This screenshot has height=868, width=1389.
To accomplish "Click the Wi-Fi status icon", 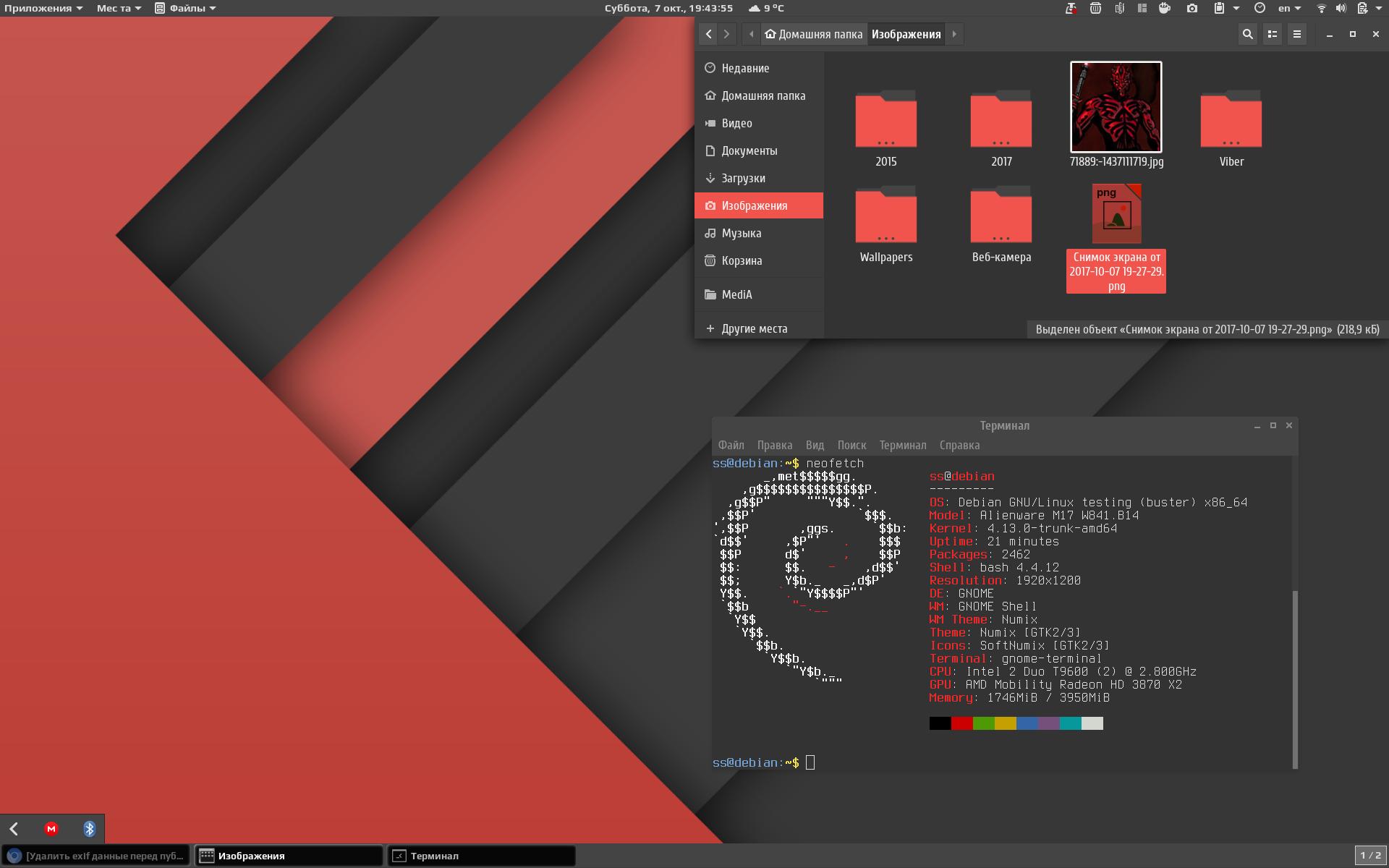I will (x=1321, y=8).
